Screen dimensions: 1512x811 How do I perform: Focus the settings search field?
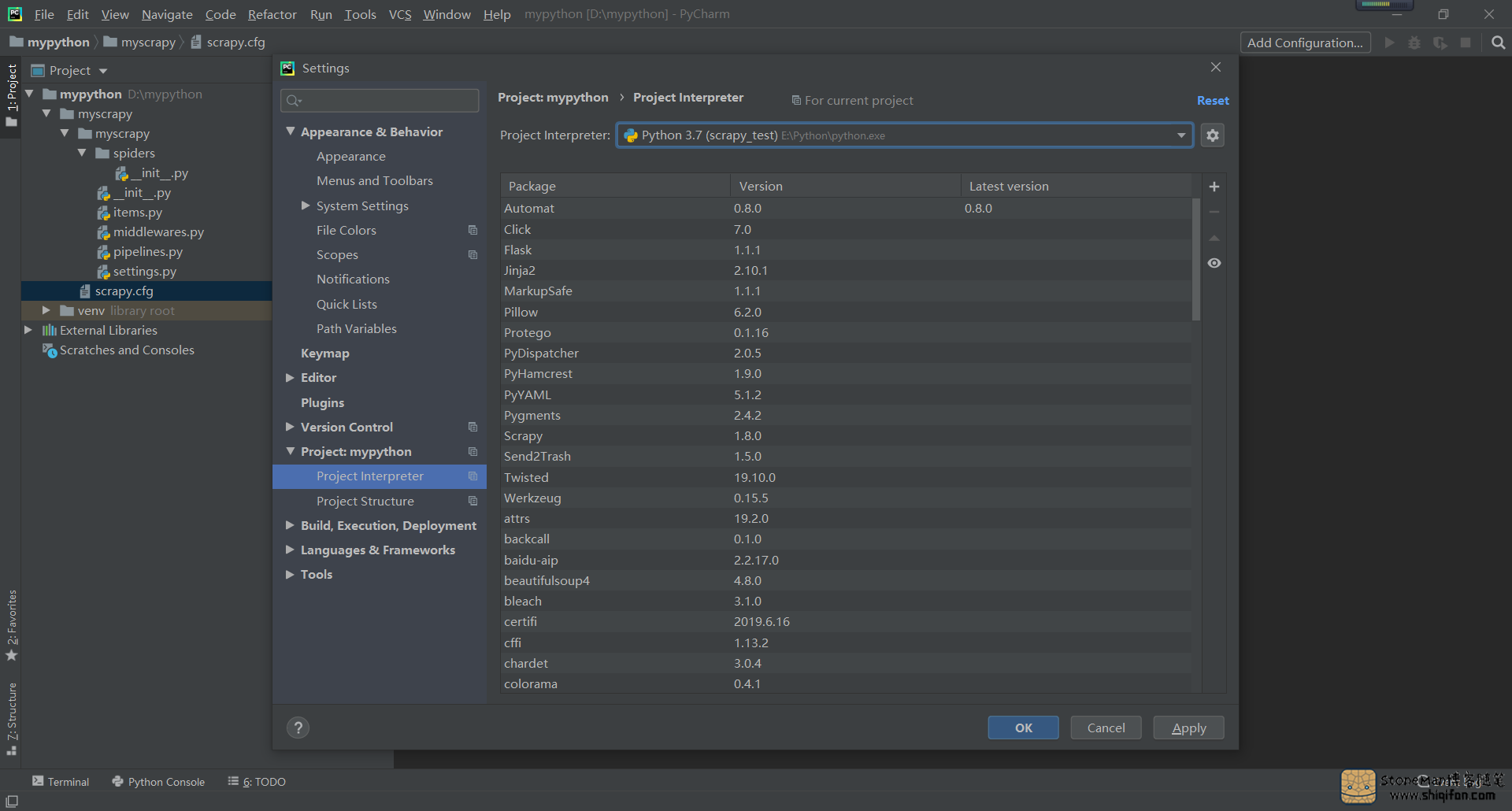[x=380, y=100]
